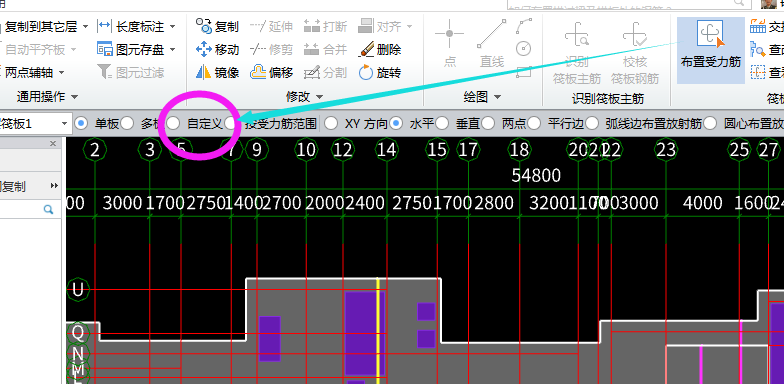
Task: Expand left panel toolbar overflow chevron
Action: (54, 186)
